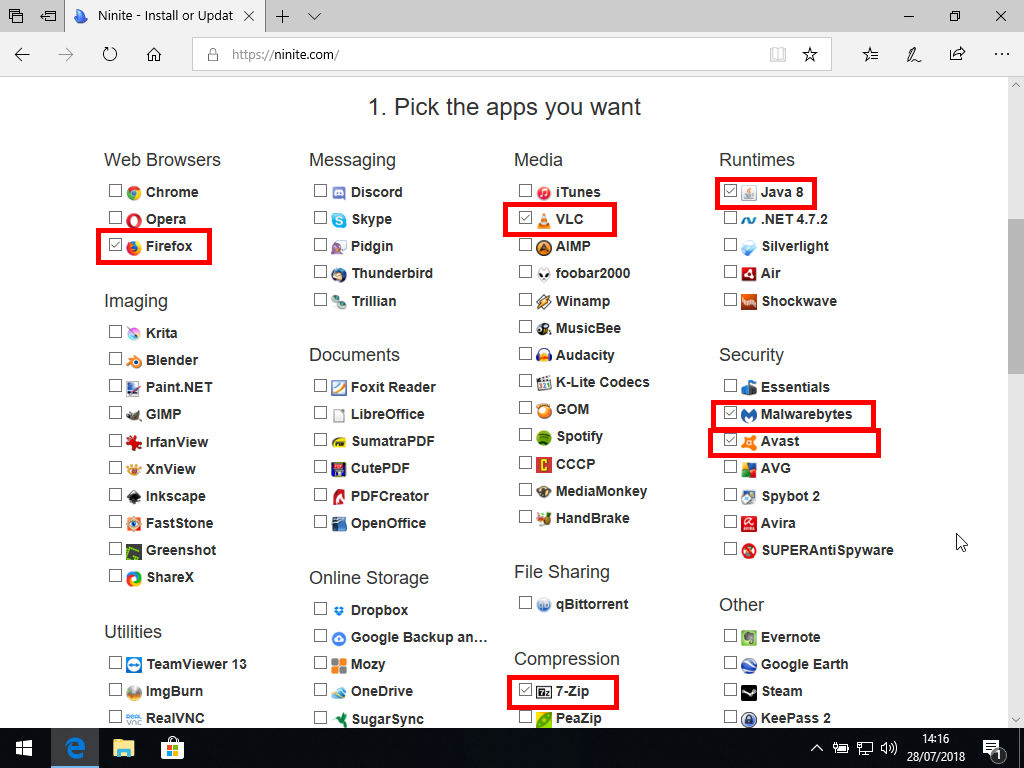
Task: Click the scrollbar down arrow
Action: tap(1016, 720)
